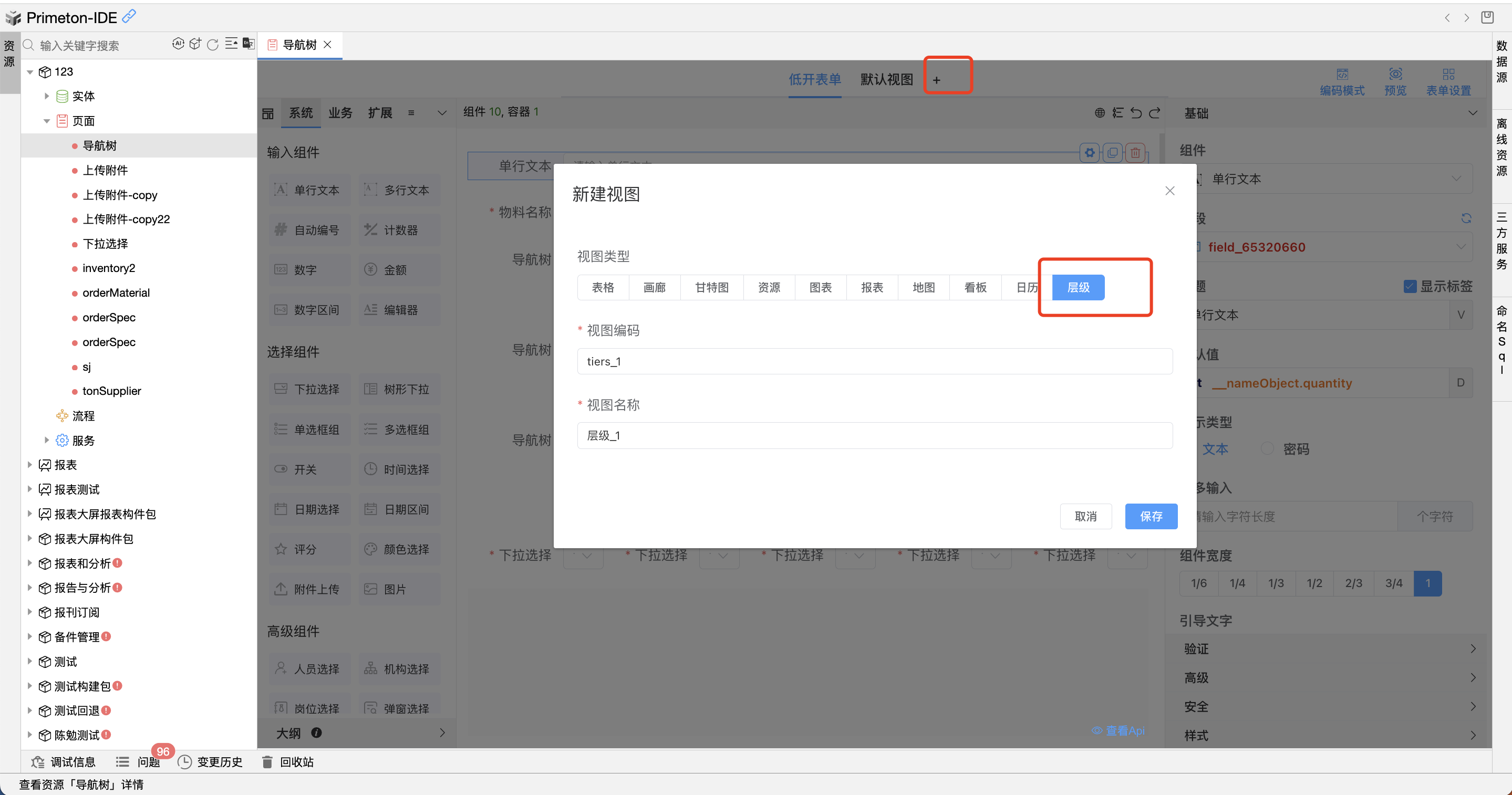
Task: Click the redo arrow icon
Action: (x=1155, y=113)
